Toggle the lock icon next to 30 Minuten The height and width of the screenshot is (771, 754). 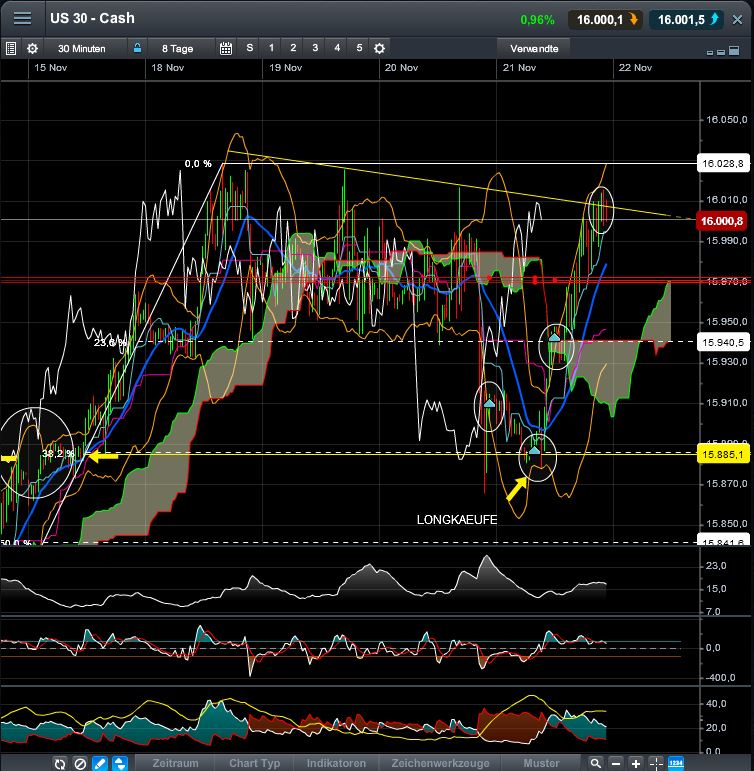point(137,48)
